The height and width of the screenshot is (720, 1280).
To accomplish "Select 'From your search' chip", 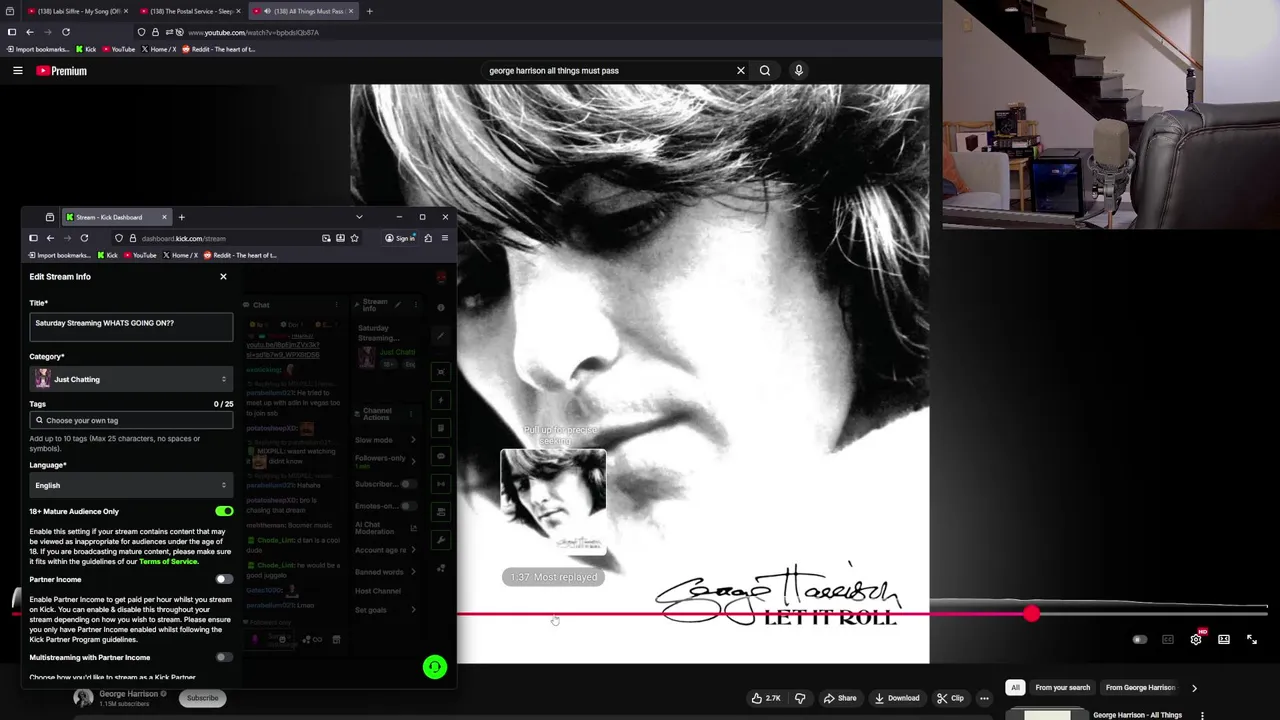I will [1062, 688].
